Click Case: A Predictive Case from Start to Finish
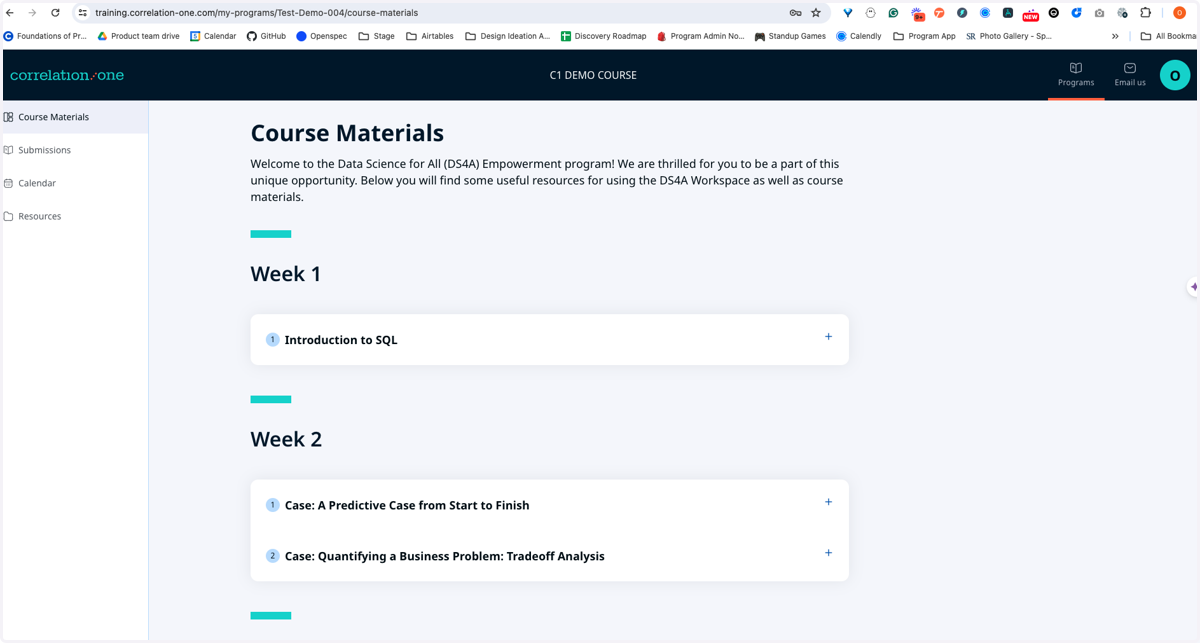Viewport: 1200px width, 643px height. (x=407, y=505)
